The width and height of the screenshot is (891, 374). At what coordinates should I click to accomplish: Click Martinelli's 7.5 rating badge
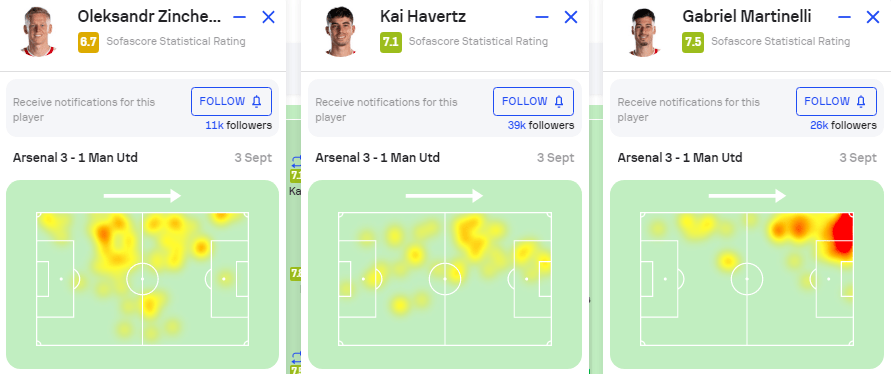pyautogui.click(x=693, y=42)
